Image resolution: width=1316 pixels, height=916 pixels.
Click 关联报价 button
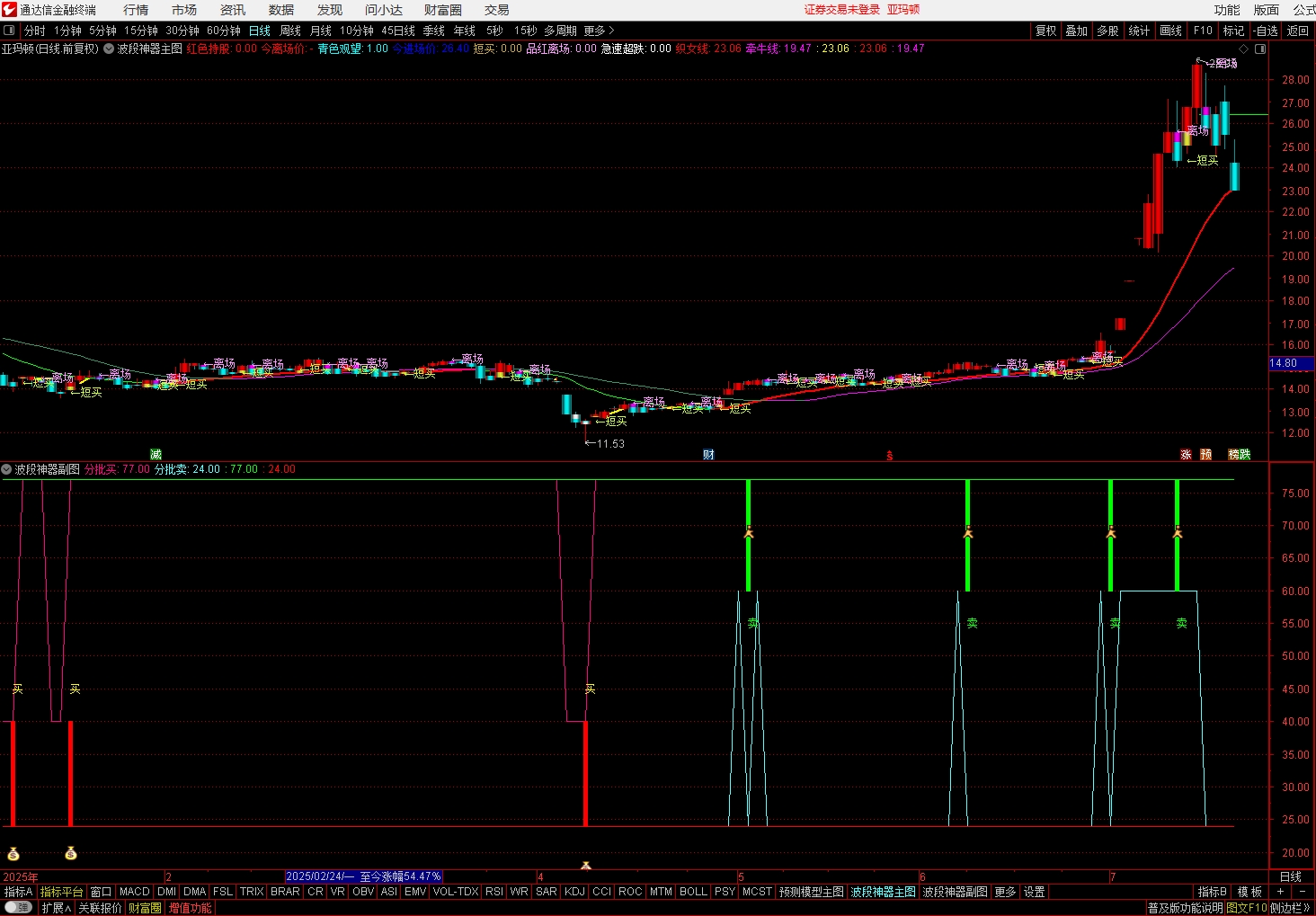[100, 908]
